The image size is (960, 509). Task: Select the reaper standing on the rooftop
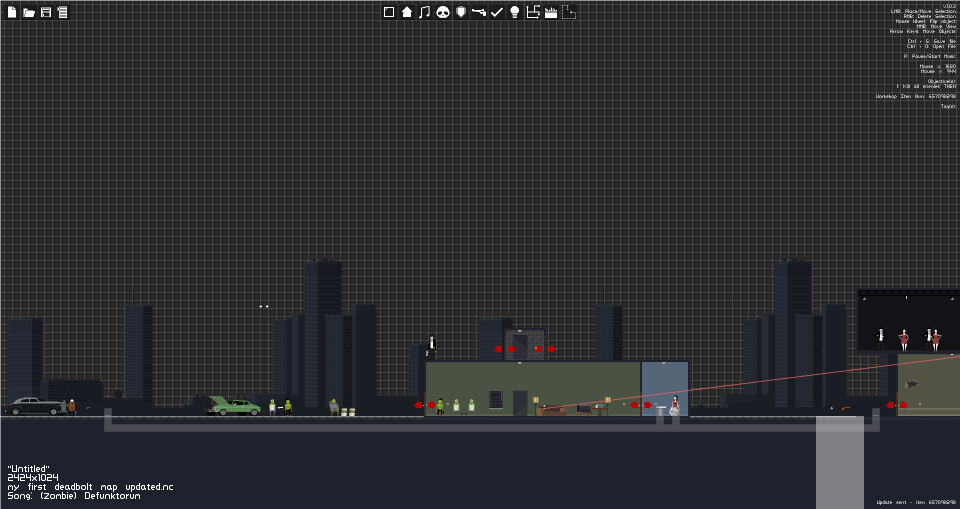(x=432, y=347)
